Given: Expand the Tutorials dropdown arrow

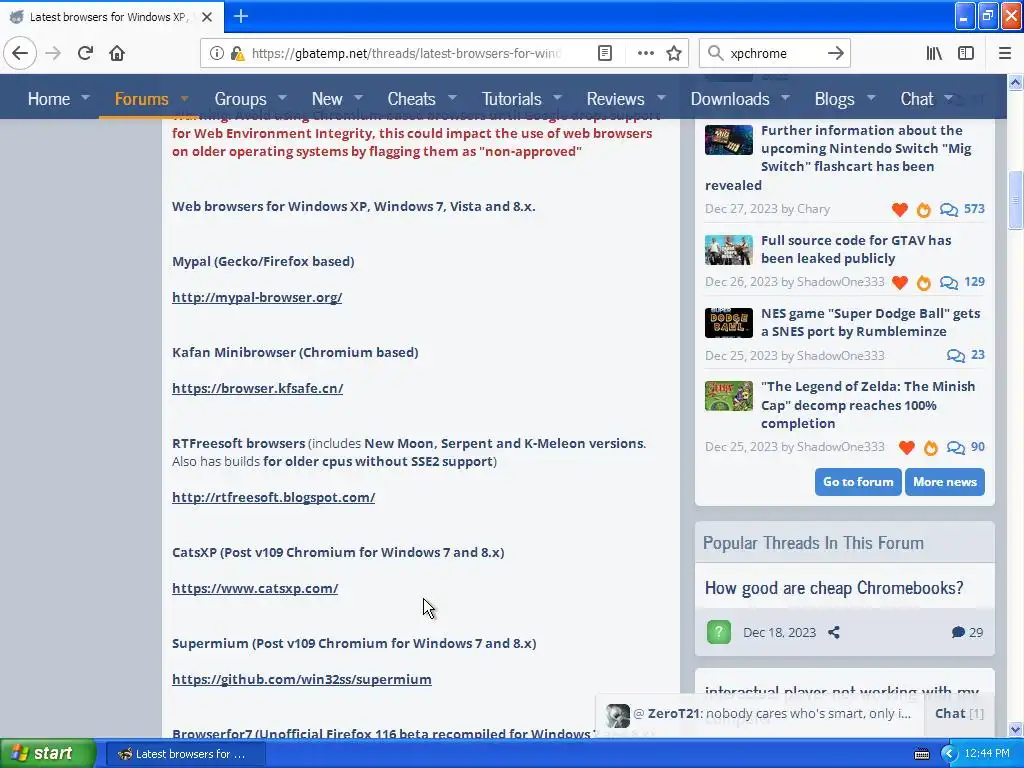Looking at the screenshot, I should coord(557,98).
